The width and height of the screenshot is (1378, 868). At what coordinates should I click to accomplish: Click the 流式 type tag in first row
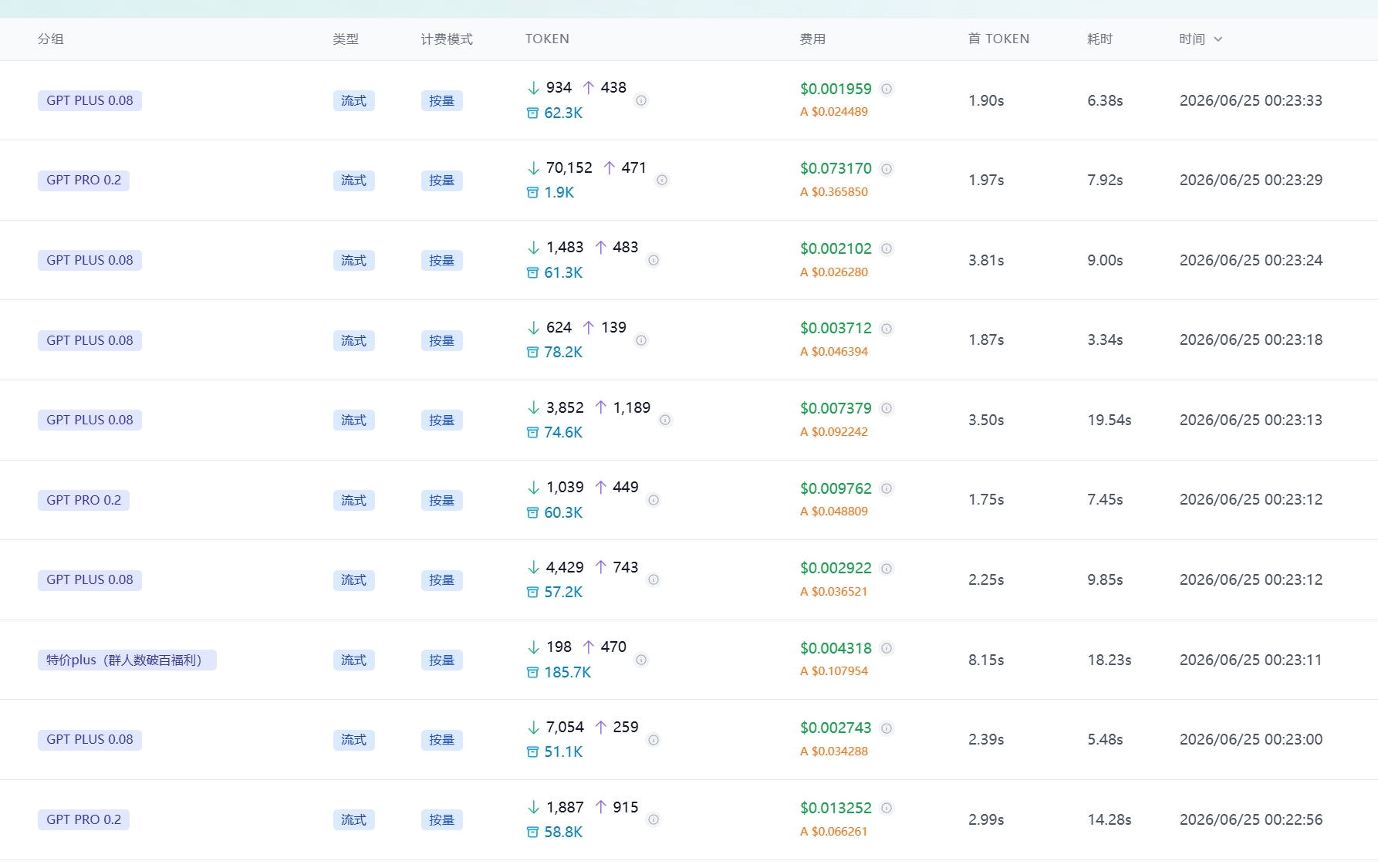tap(354, 100)
